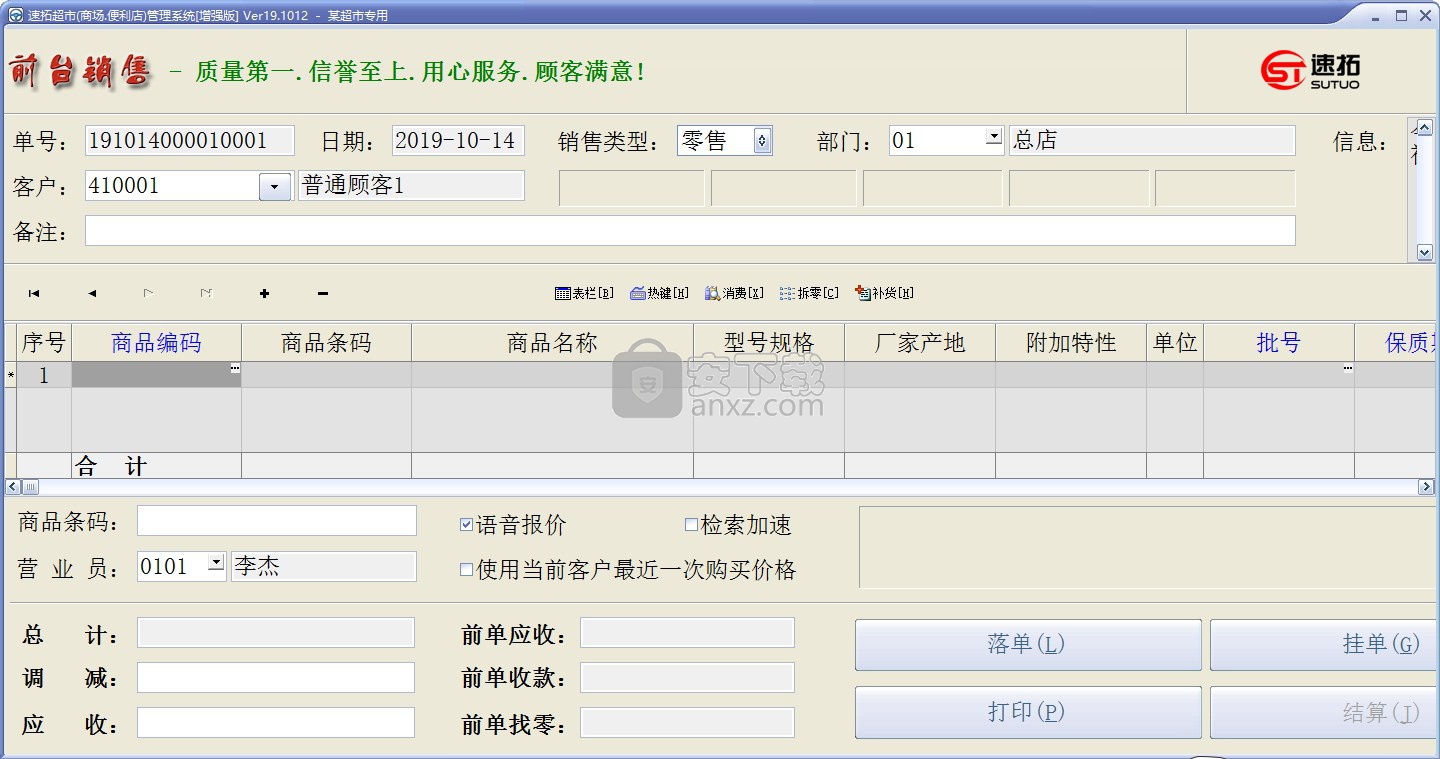
Task: Click 附加特性 column header
Action: [x=1071, y=343]
